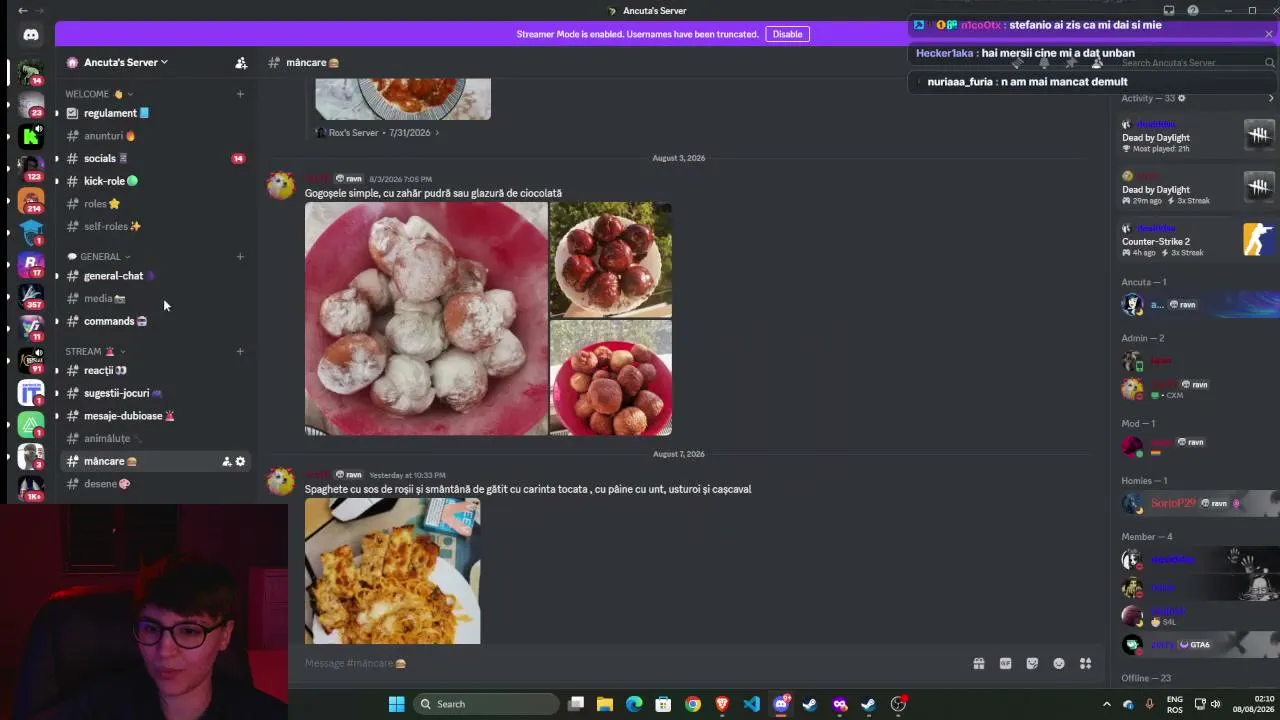The image size is (1280, 720).
Task: Open Task View from taskbar
Action: 576,704
